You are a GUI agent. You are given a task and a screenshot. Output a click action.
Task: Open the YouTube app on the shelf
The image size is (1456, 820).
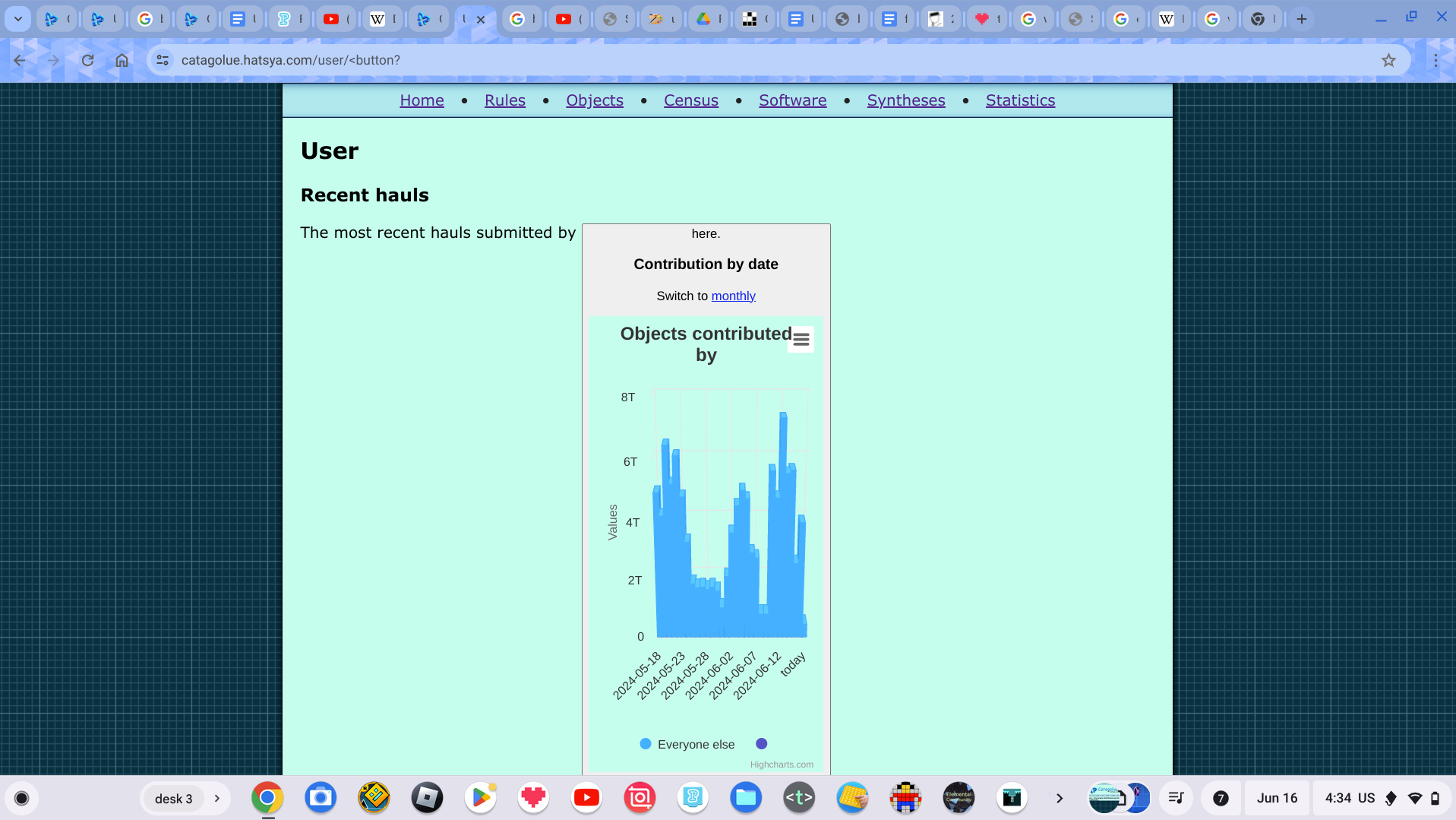click(586, 798)
